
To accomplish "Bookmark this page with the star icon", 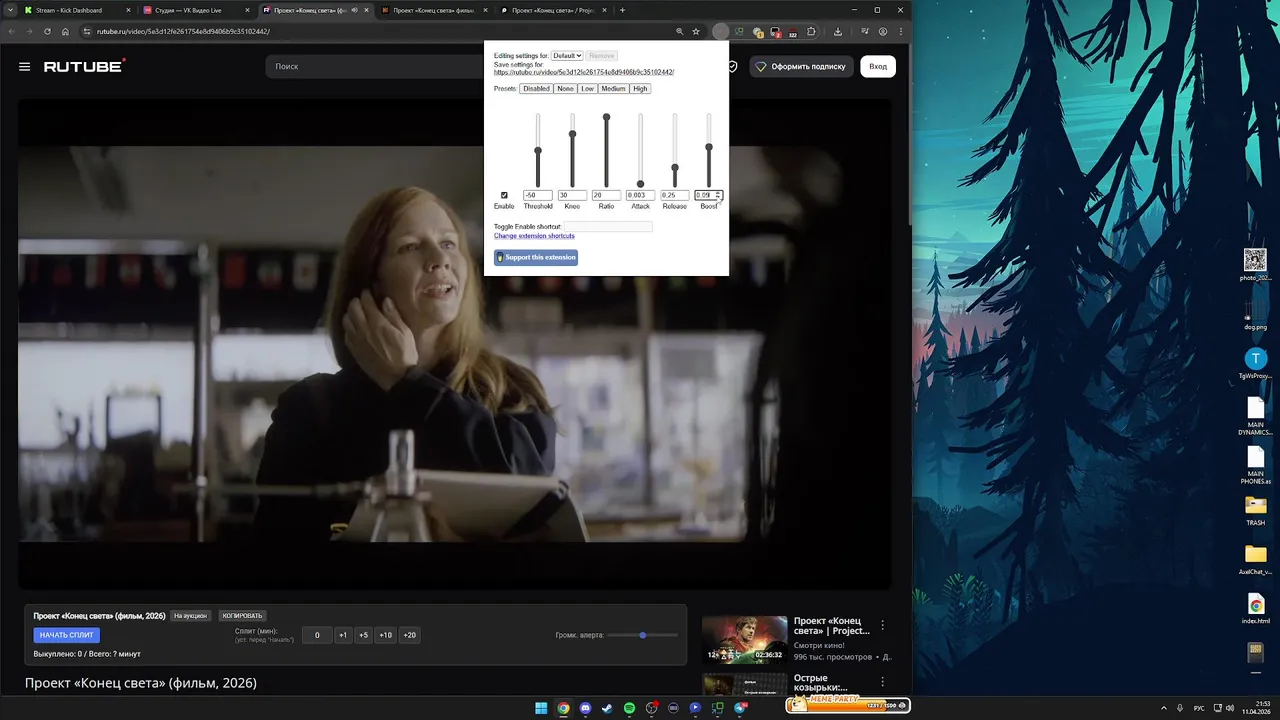I will pyautogui.click(x=696, y=31).
